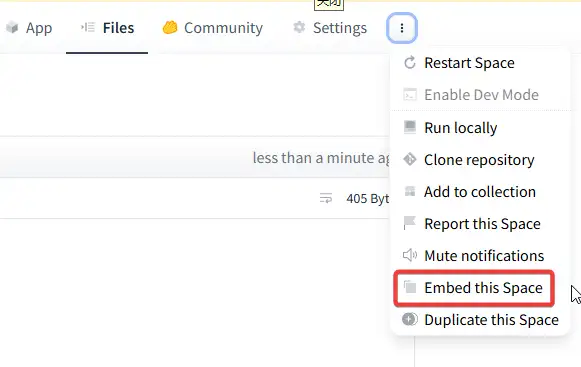The image size is (581, 367).
Task: Click the Clone repository git icon
Action: coord(410,159)
